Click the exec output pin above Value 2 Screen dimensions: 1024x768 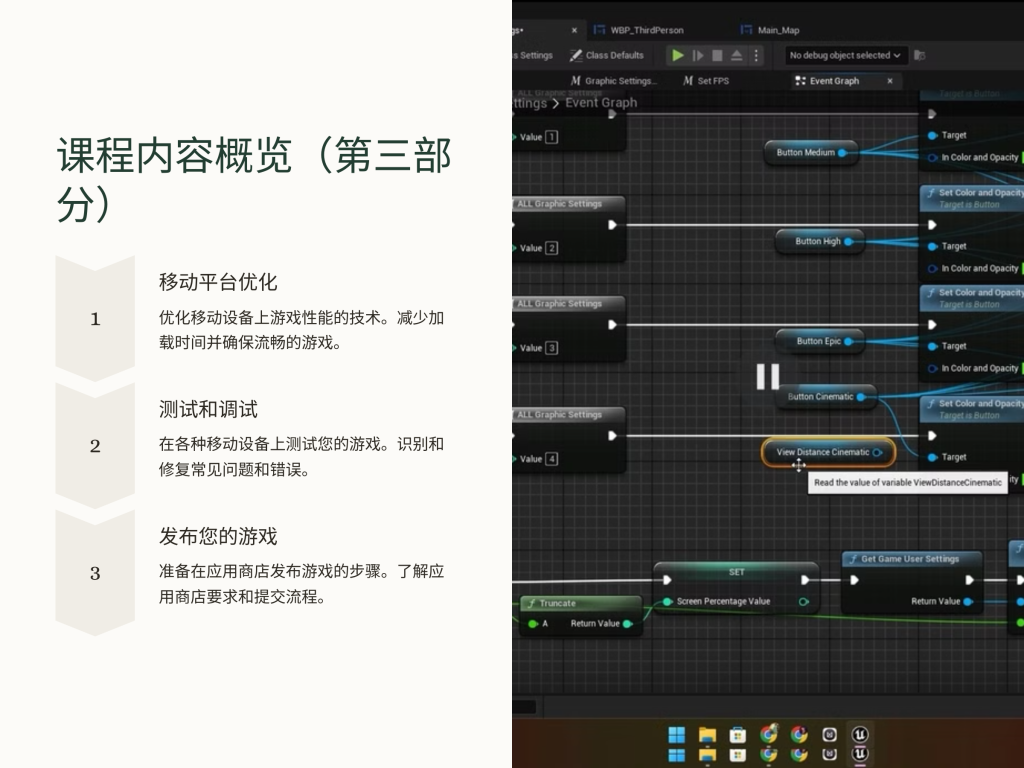[x=613, y=225]
